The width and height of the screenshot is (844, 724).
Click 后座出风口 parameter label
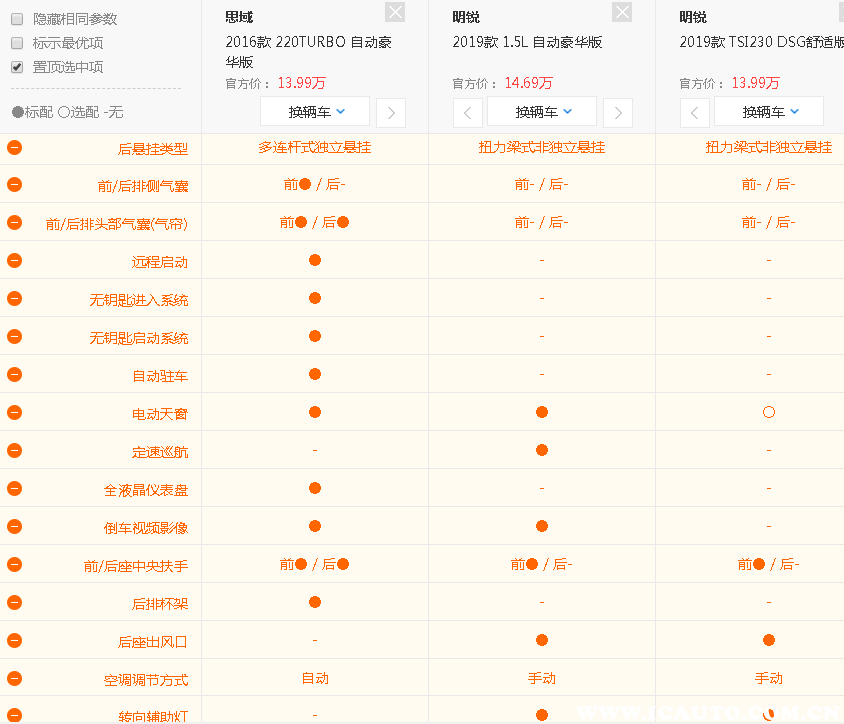[x=153, y=642]
